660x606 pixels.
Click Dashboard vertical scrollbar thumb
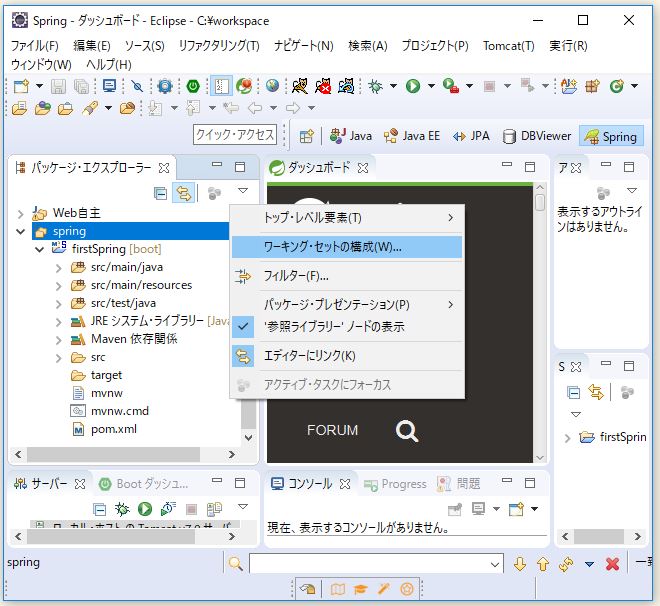point(540,202)
